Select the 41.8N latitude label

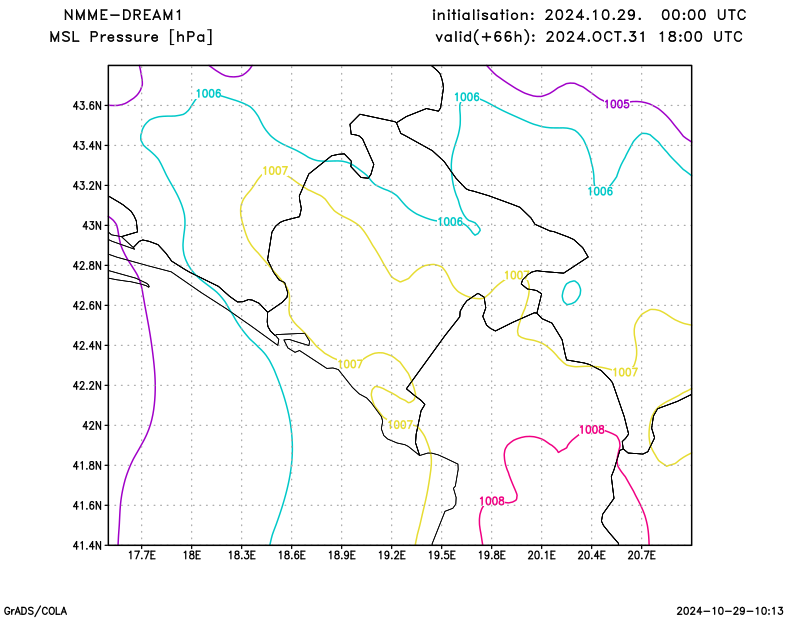pyautogui.click(x=87, y=465)
